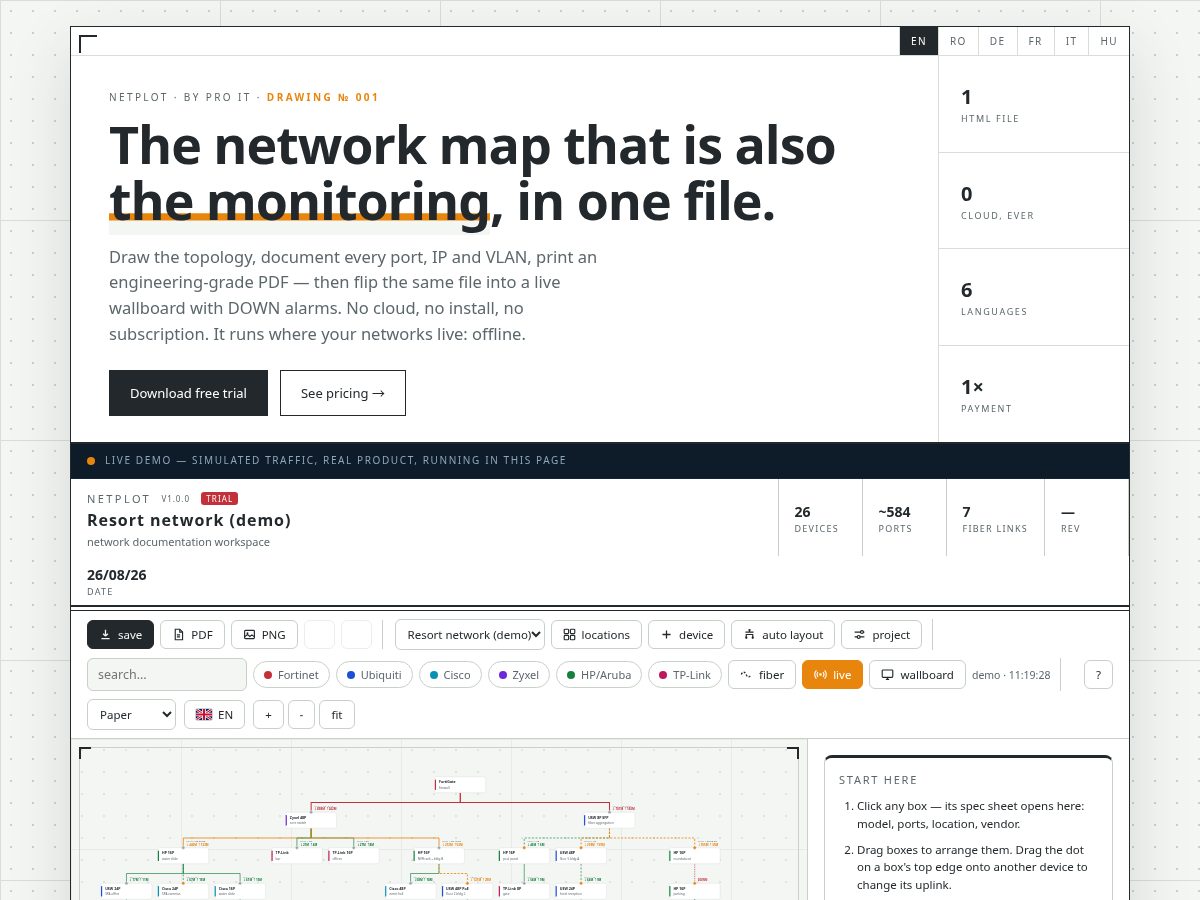The height and width of the screenshot is (900, 1200).
Task: Zoom in with the plus button
Action: (x=268, y=715)
